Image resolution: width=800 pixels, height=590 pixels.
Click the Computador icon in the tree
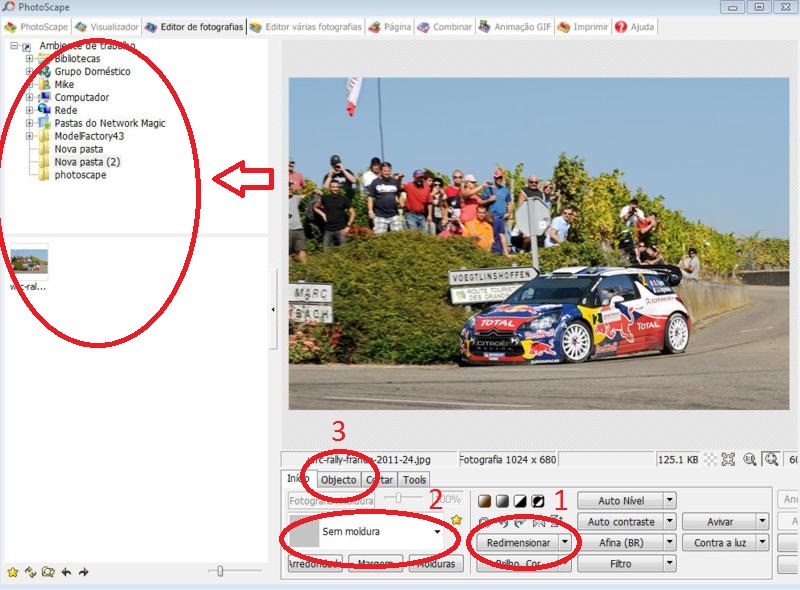click(x=45, y=97)
